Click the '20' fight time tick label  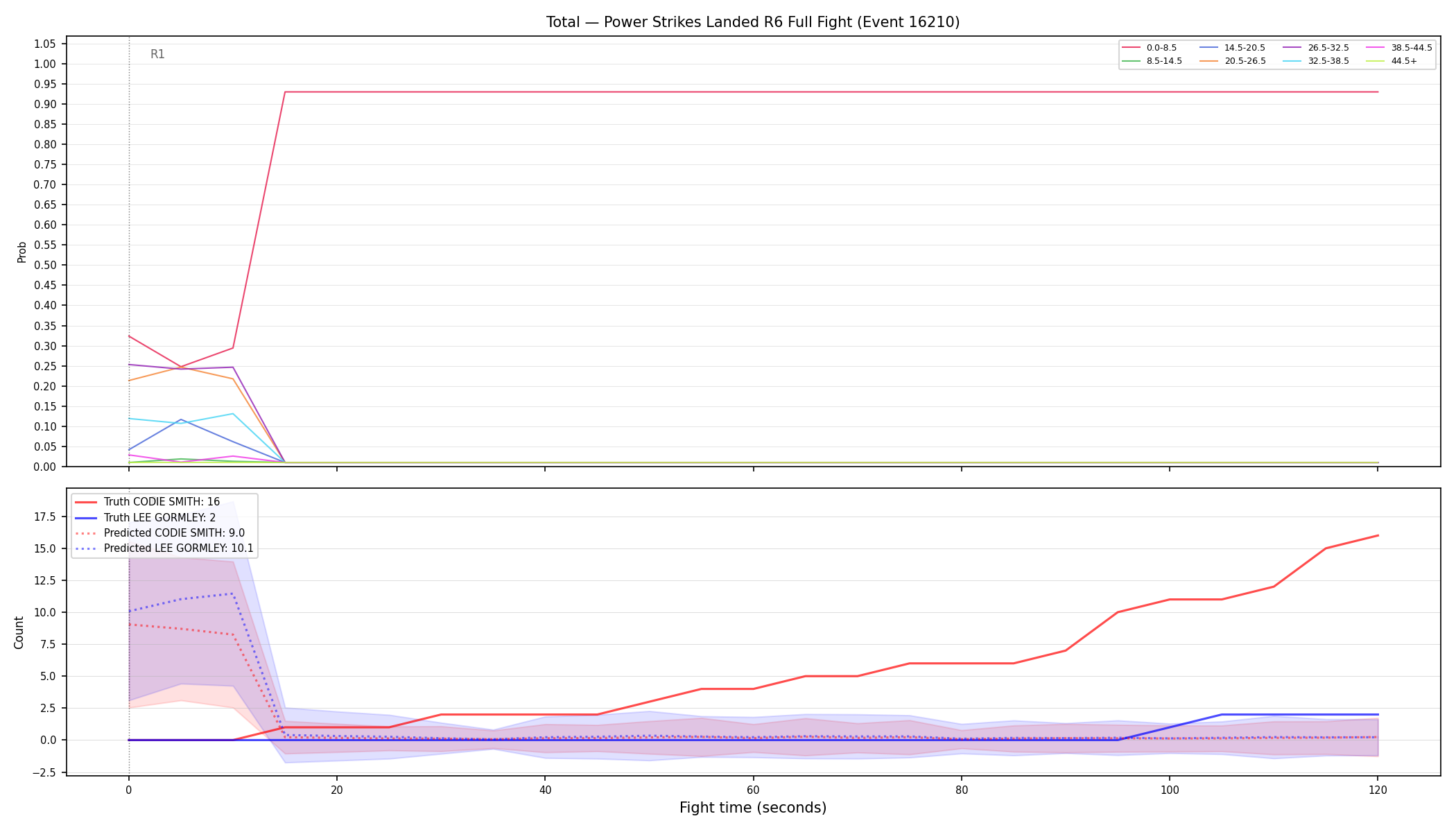pyautogui.click(x=336, y=790)
